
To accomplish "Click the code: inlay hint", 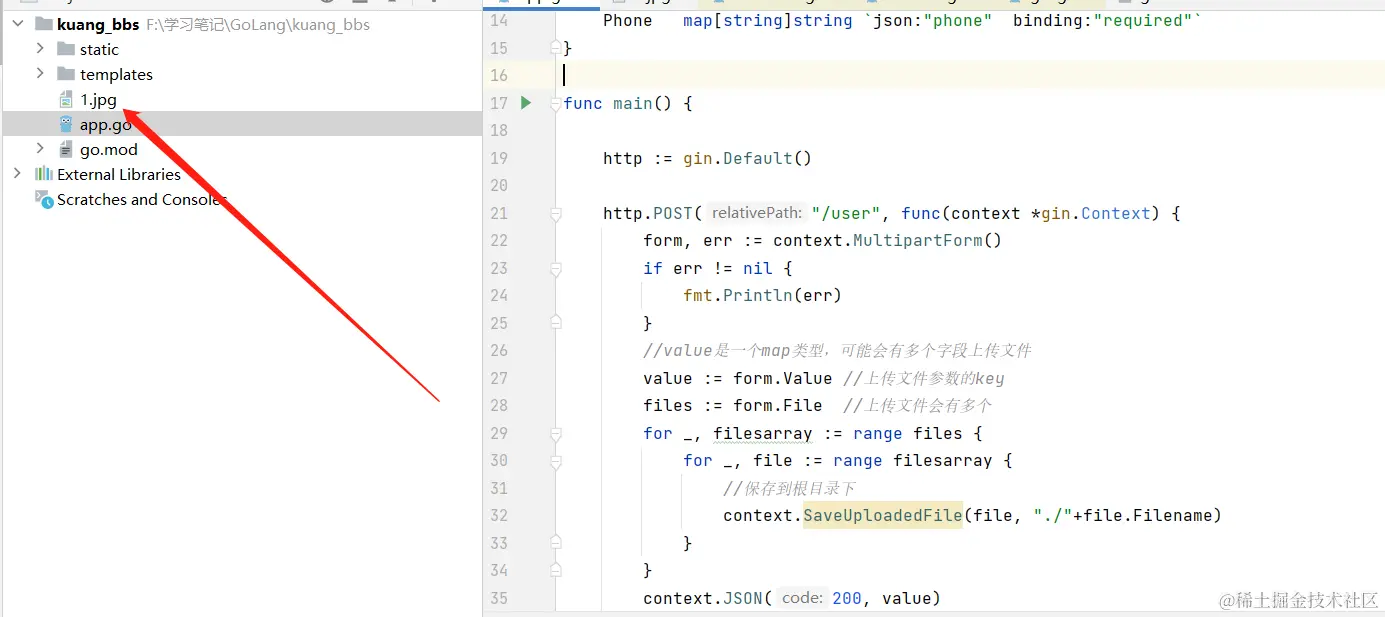I will pyautogui.click(x=802, y=598).
